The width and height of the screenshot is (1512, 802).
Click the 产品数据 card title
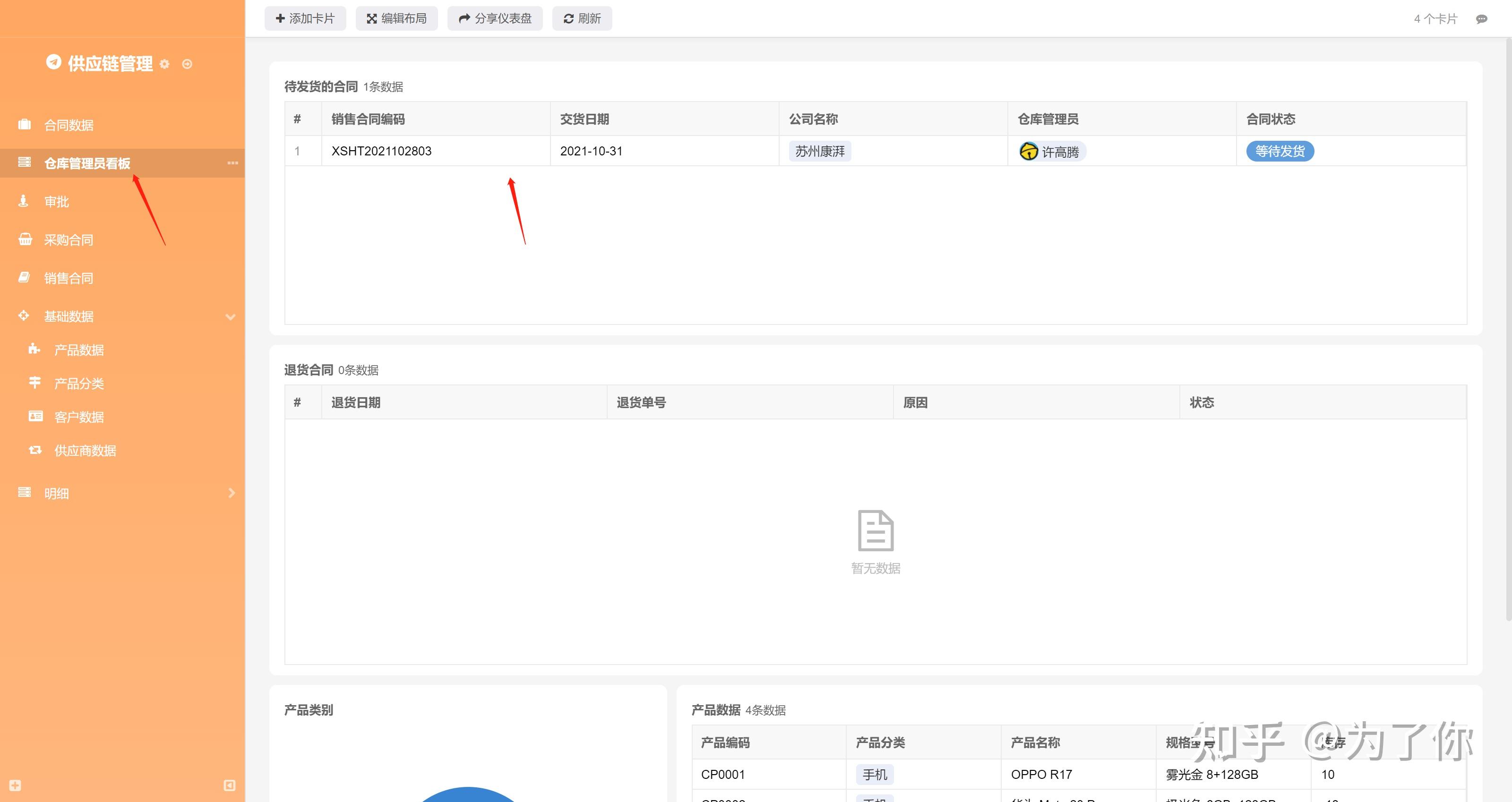click(x=716, y=710)
